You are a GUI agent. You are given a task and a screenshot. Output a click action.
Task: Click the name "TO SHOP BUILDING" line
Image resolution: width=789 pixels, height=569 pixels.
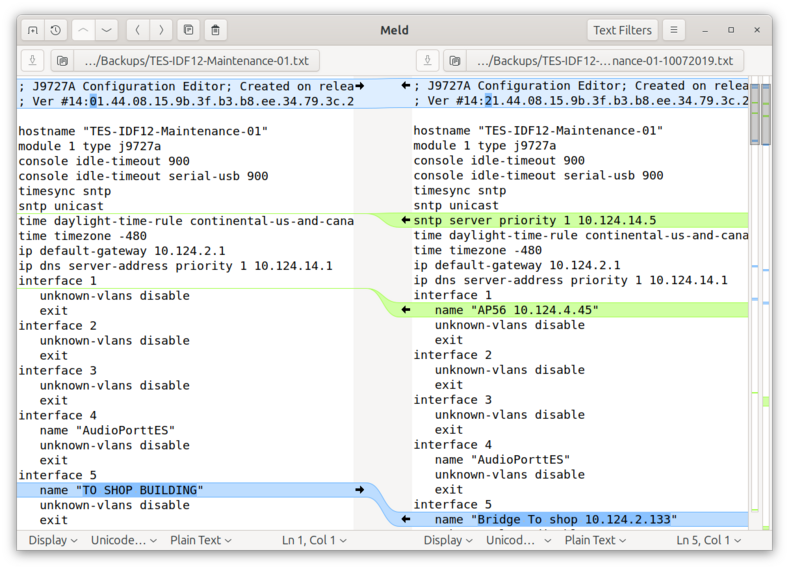pos(186,490)
